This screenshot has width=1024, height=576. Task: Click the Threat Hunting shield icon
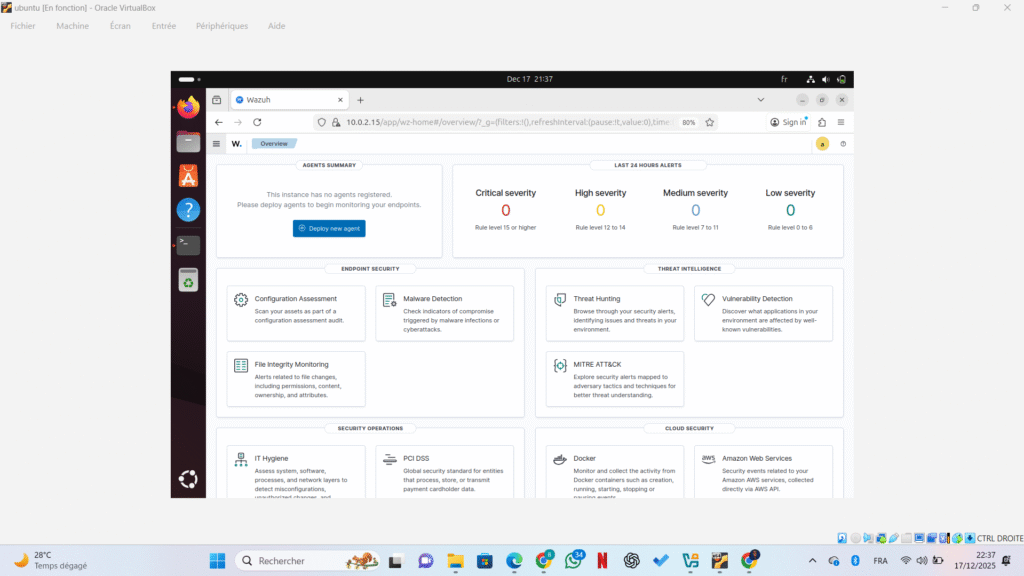560,300
